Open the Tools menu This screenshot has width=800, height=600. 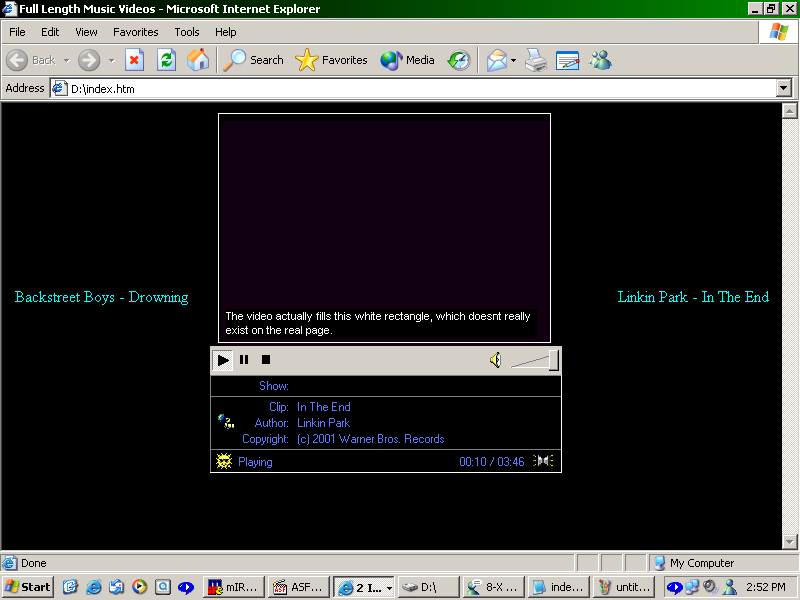[187, 32]
